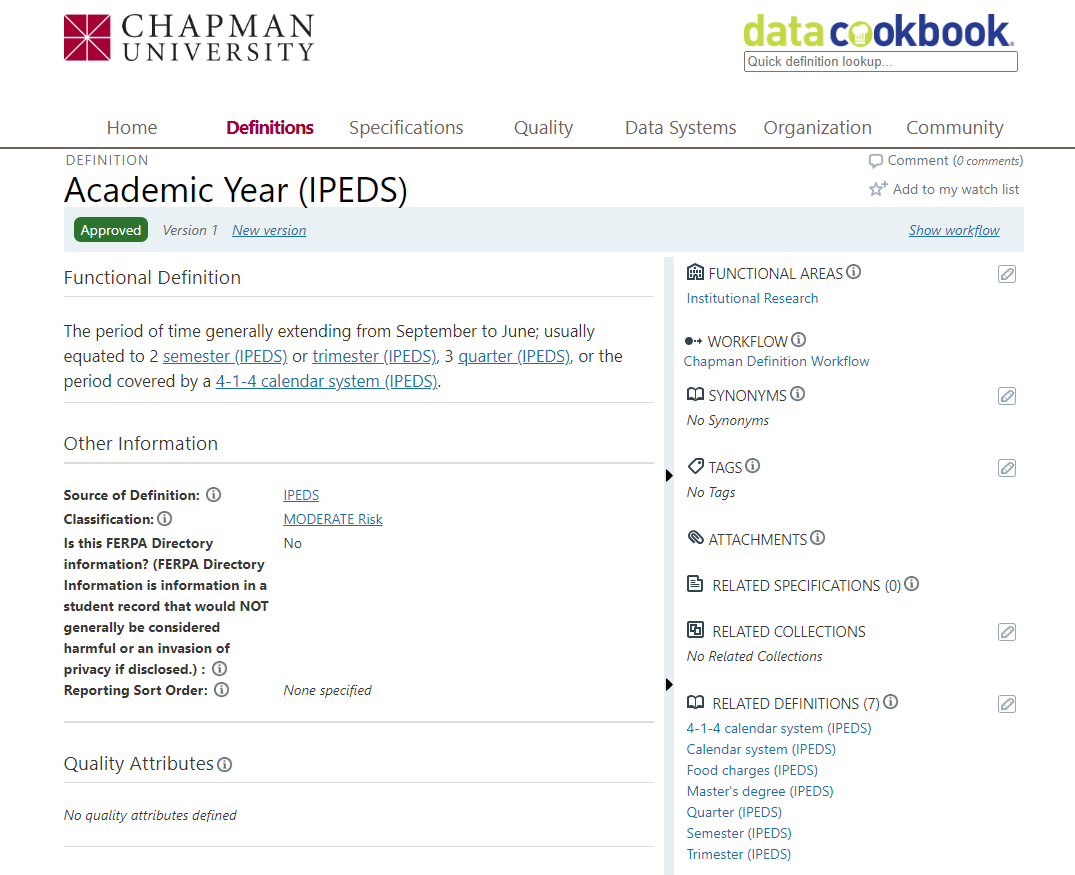Viewport: 1075px width, 875px height.
Task: Open Comment section for this definition
Action: click(x=917, y=160)
